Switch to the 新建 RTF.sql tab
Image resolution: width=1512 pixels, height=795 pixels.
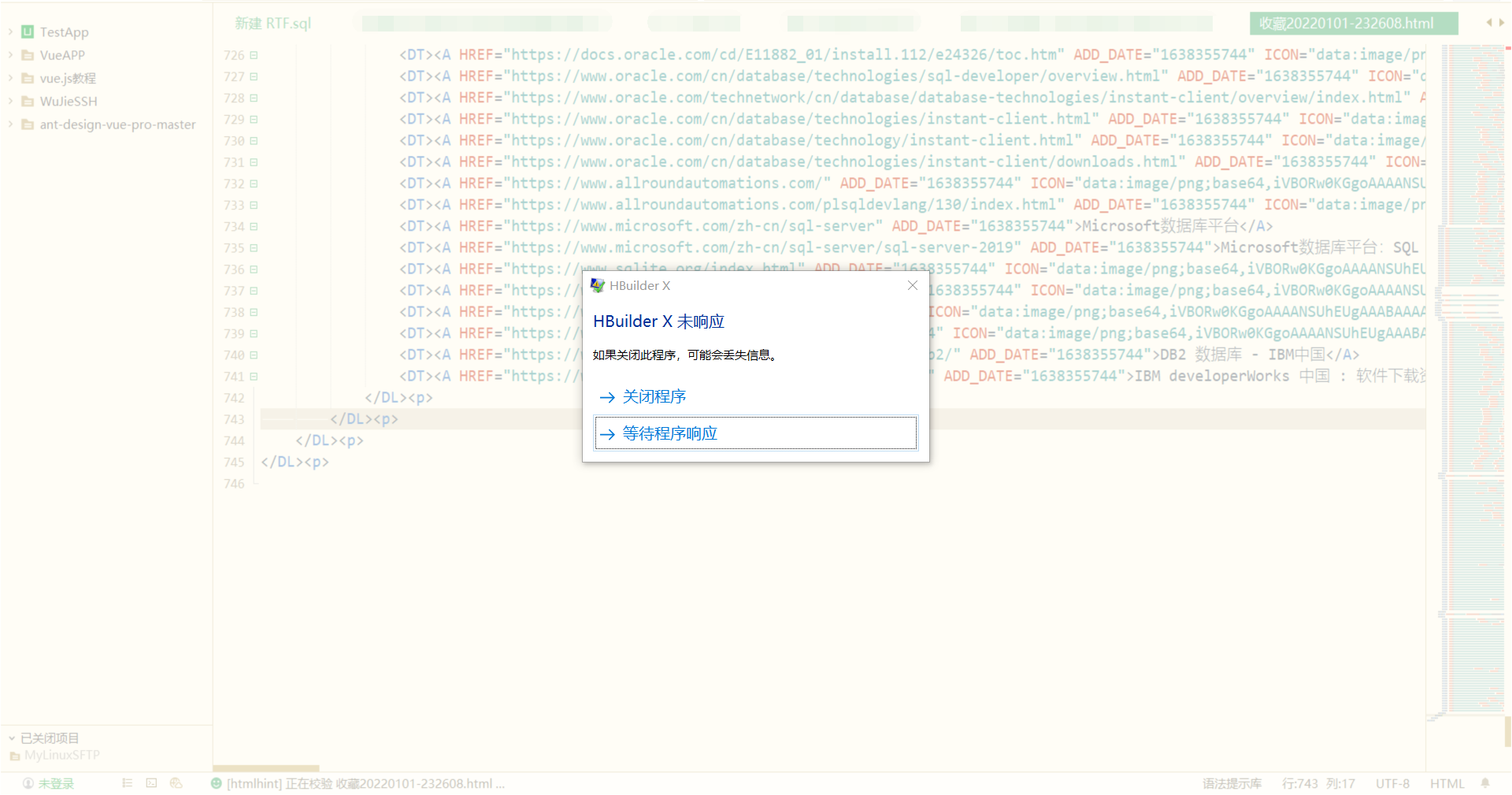(272, 24)
